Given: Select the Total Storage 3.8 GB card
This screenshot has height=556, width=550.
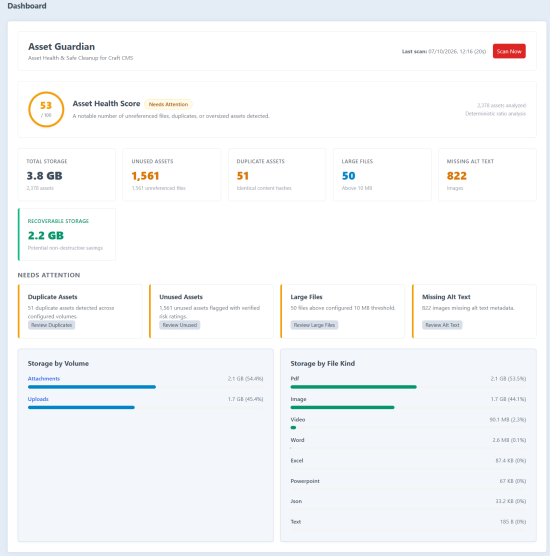Looking at the screenshot, I should tap(67, 174).
